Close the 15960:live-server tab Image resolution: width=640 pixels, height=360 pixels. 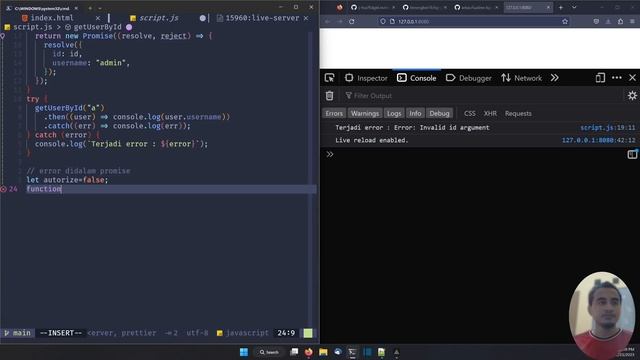306,18
